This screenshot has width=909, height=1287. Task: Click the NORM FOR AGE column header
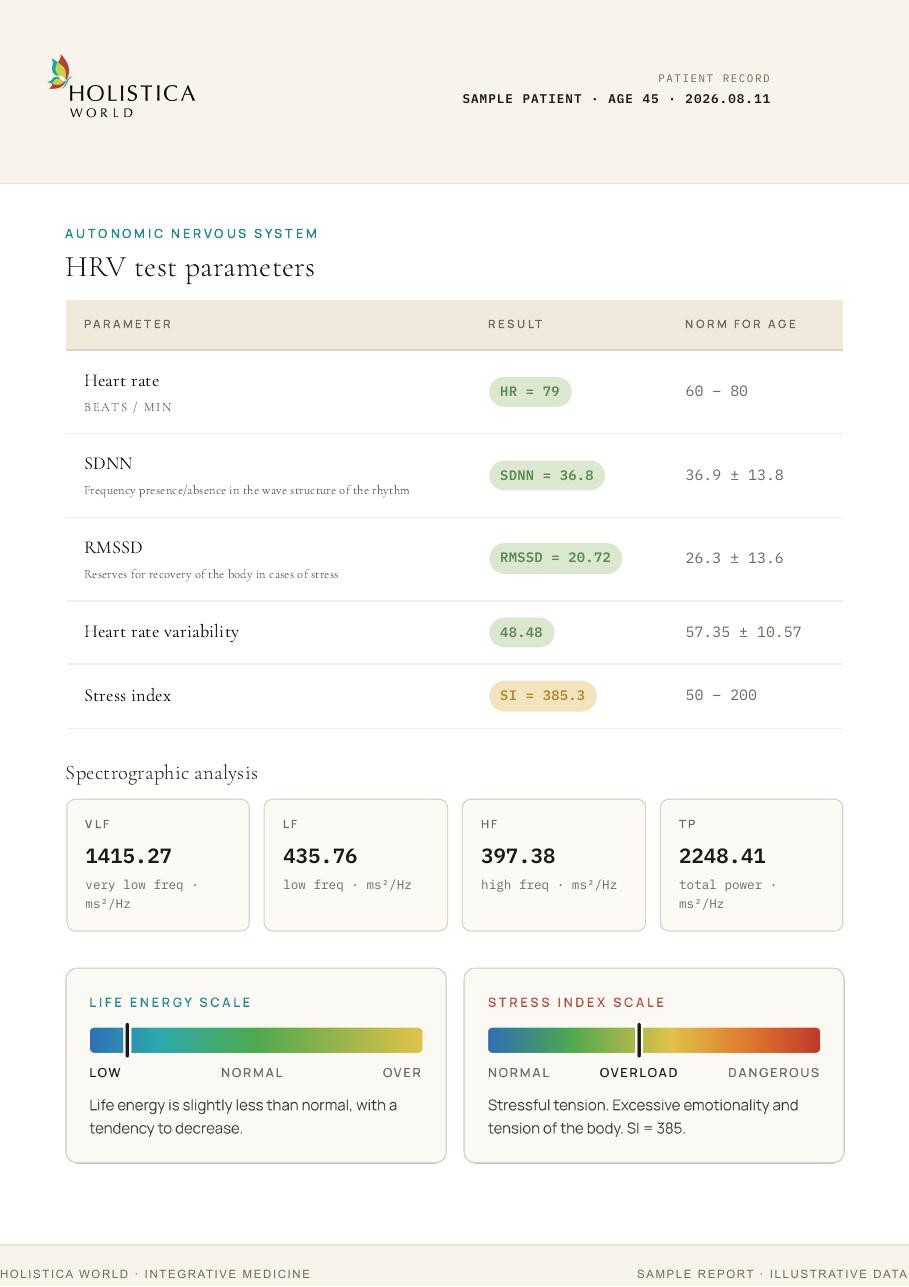(x=741, y=324)
